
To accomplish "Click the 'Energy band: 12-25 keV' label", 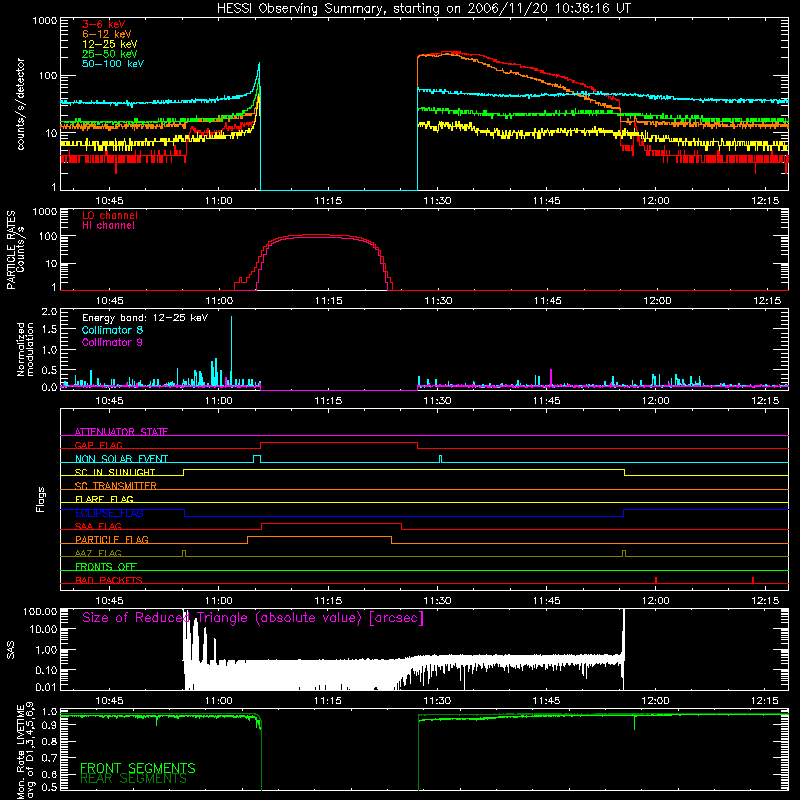I will point(145,318).
